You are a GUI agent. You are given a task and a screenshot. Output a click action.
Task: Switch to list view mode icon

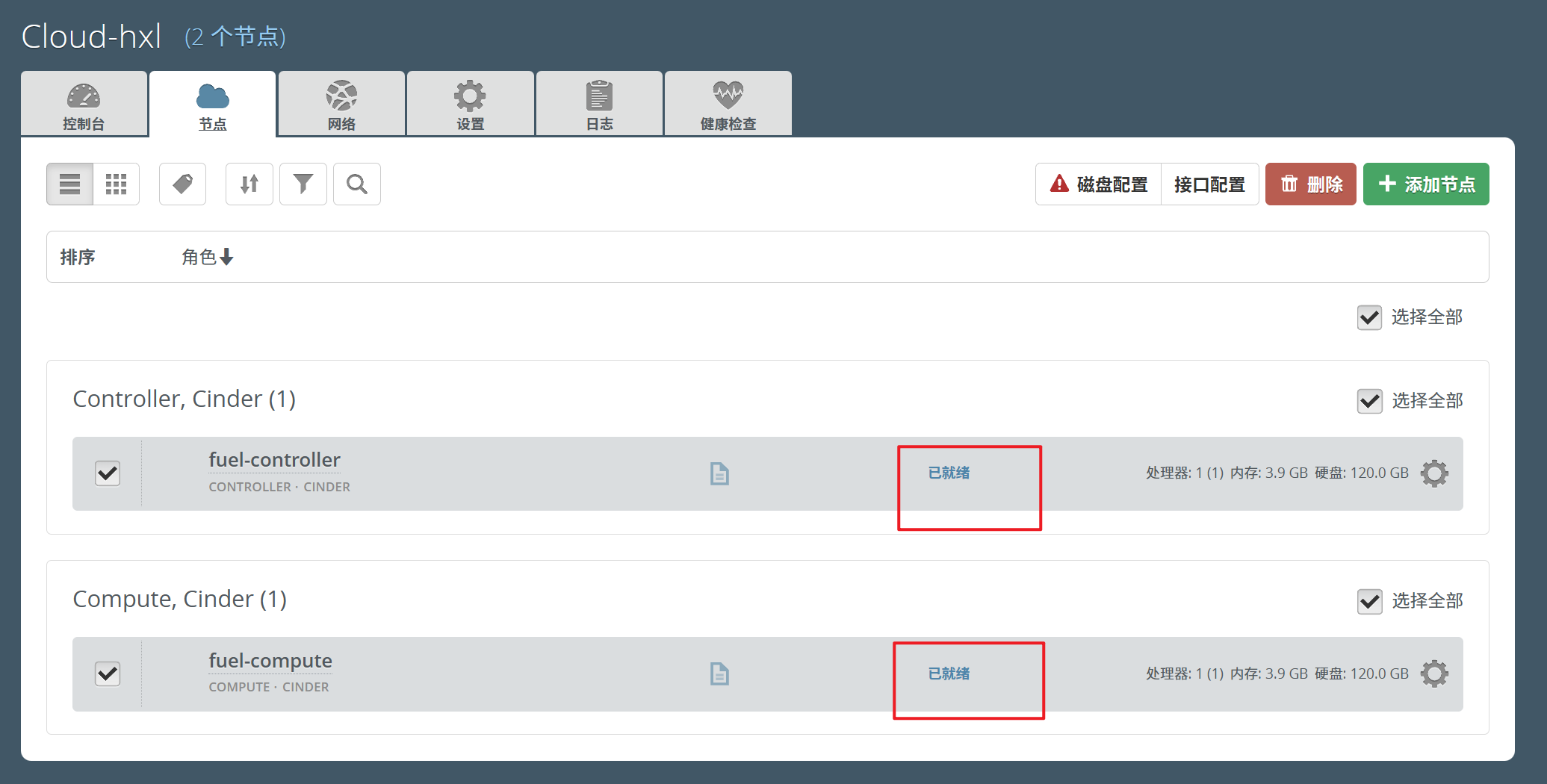click(x=70, y=184)
